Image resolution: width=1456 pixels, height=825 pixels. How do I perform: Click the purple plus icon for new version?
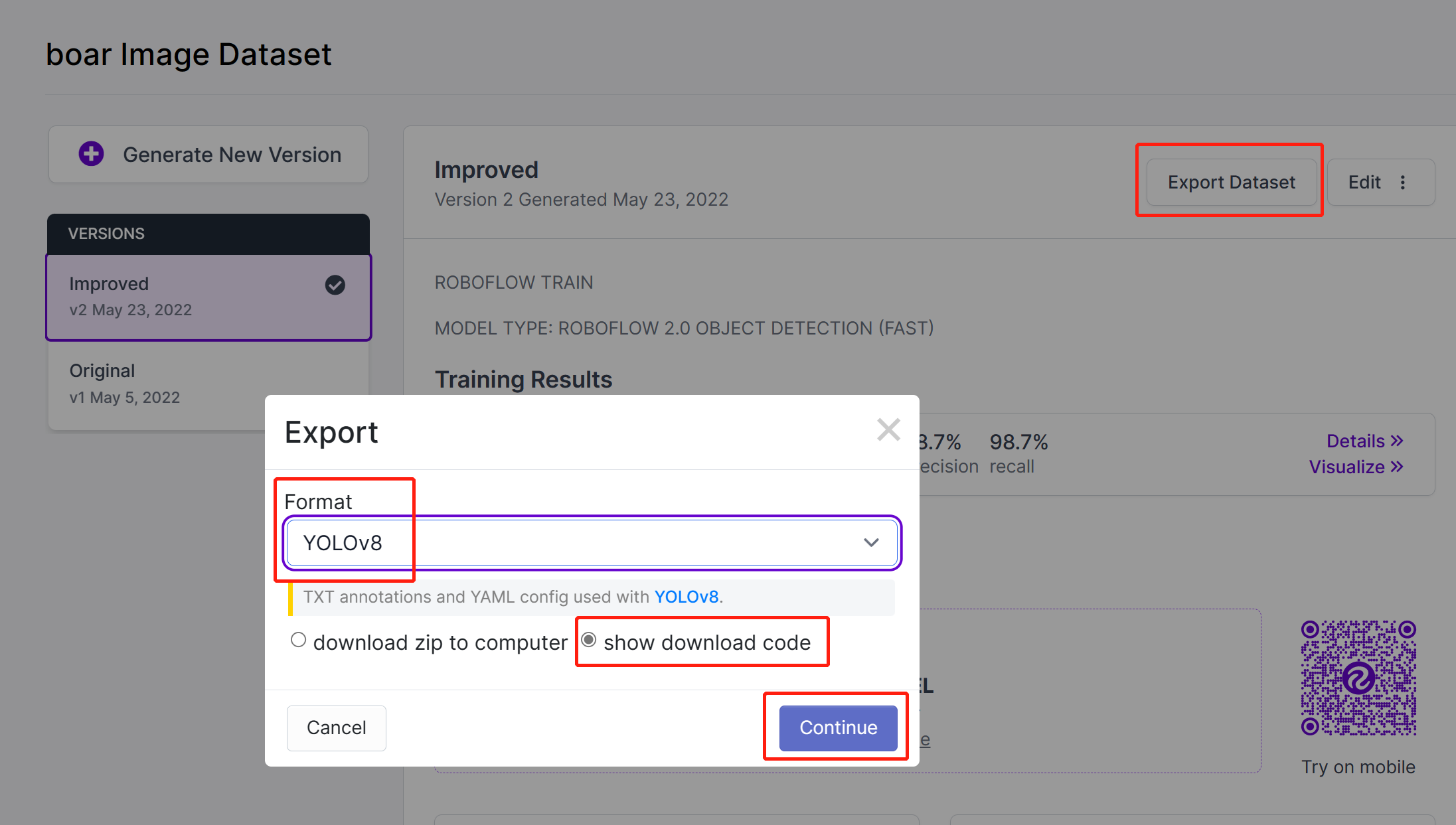coord(91,154)
